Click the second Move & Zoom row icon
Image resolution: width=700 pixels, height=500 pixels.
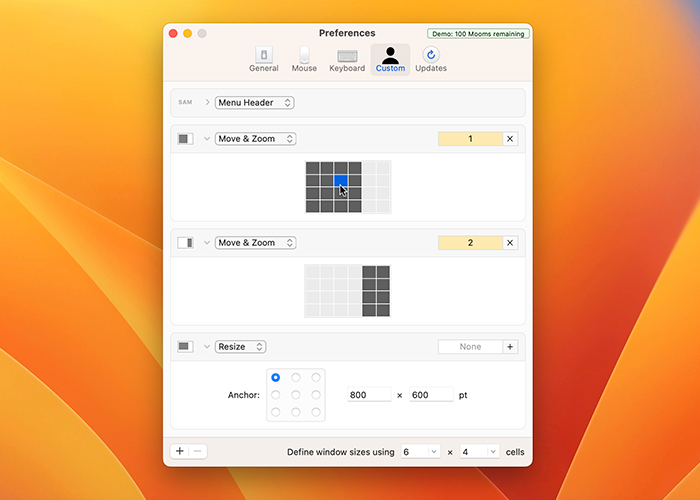point(185,243)
